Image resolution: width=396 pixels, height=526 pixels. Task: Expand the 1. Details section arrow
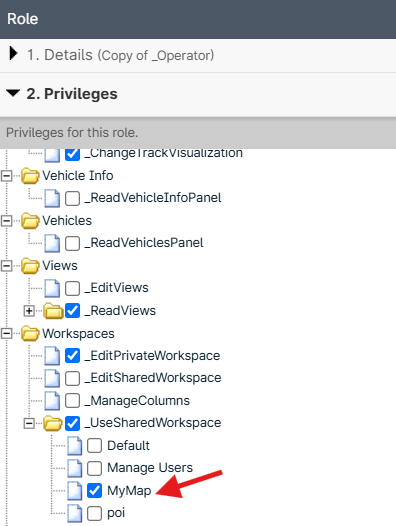click(13, 53)
